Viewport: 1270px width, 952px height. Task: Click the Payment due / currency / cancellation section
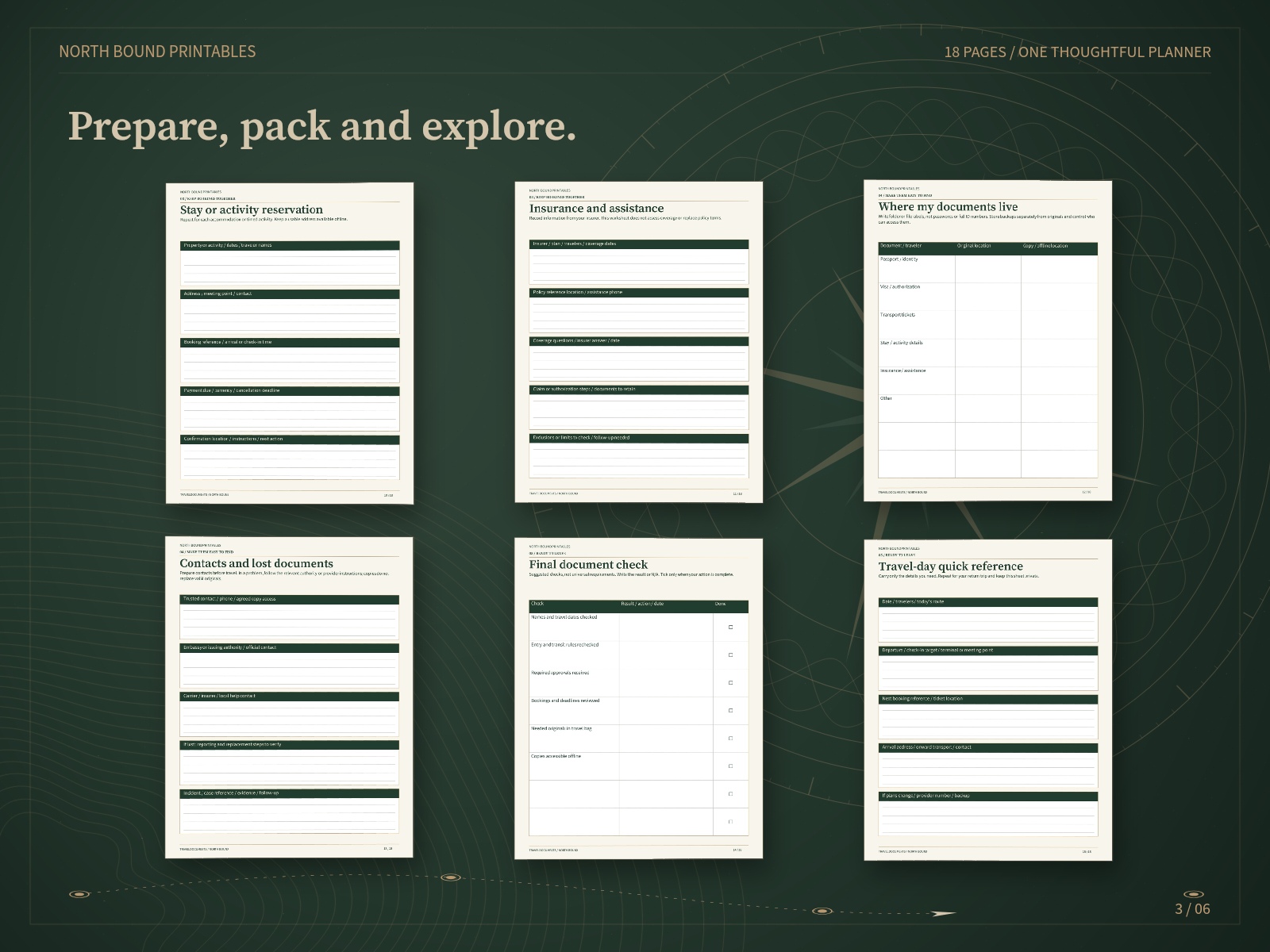(x=290, y=390)
